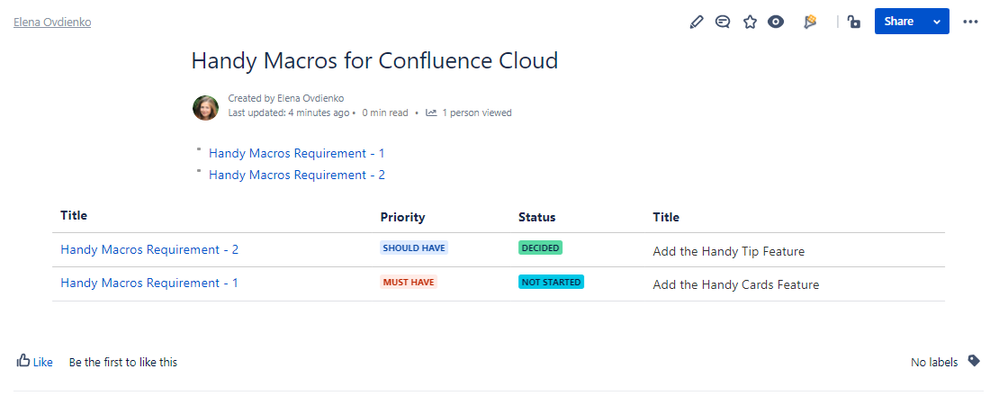999x396 pixels.
Task: Click the orange tag icon in toolbar
Action: click(x=810, y=22)
